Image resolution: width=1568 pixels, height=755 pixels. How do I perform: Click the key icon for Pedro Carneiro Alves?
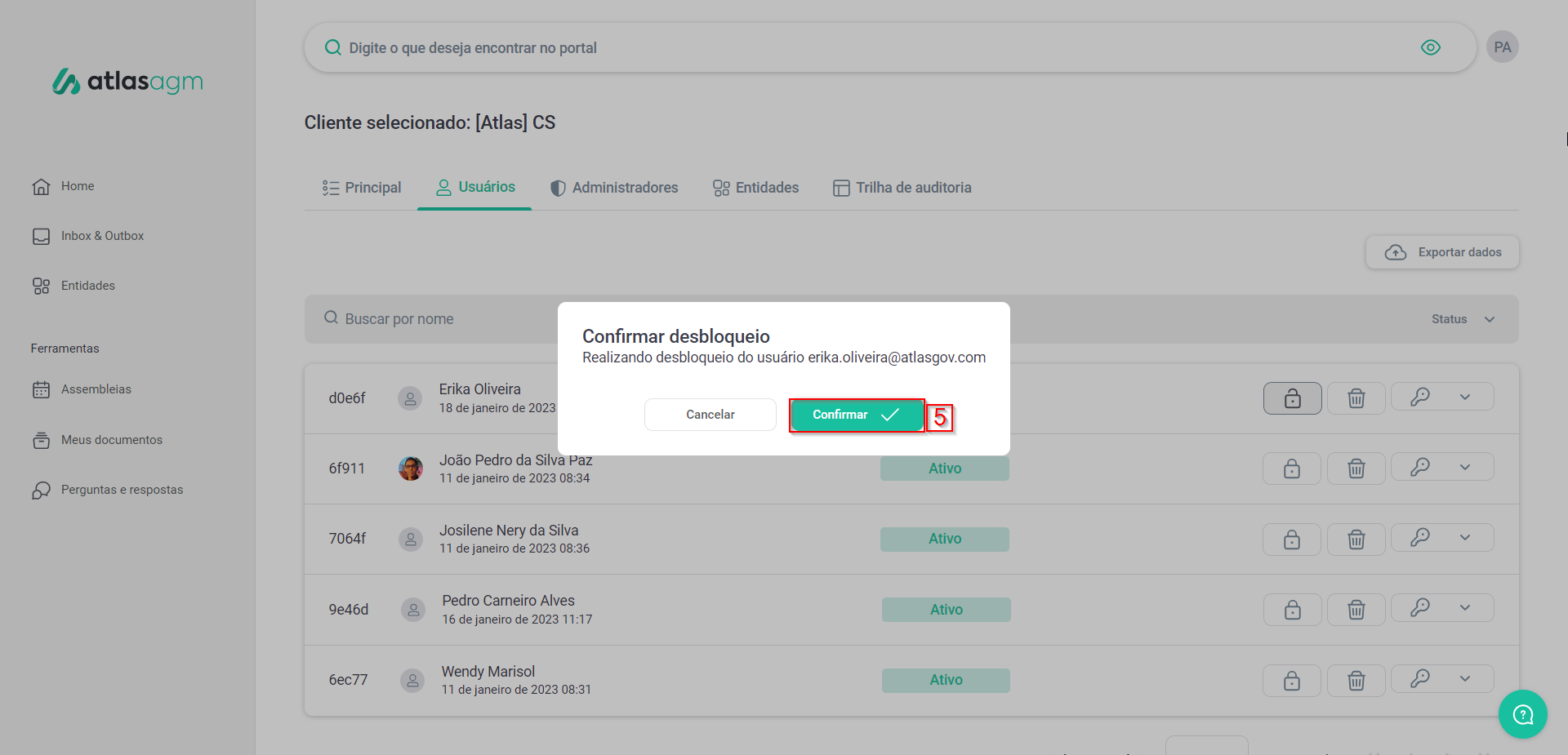pos(1420,608)
